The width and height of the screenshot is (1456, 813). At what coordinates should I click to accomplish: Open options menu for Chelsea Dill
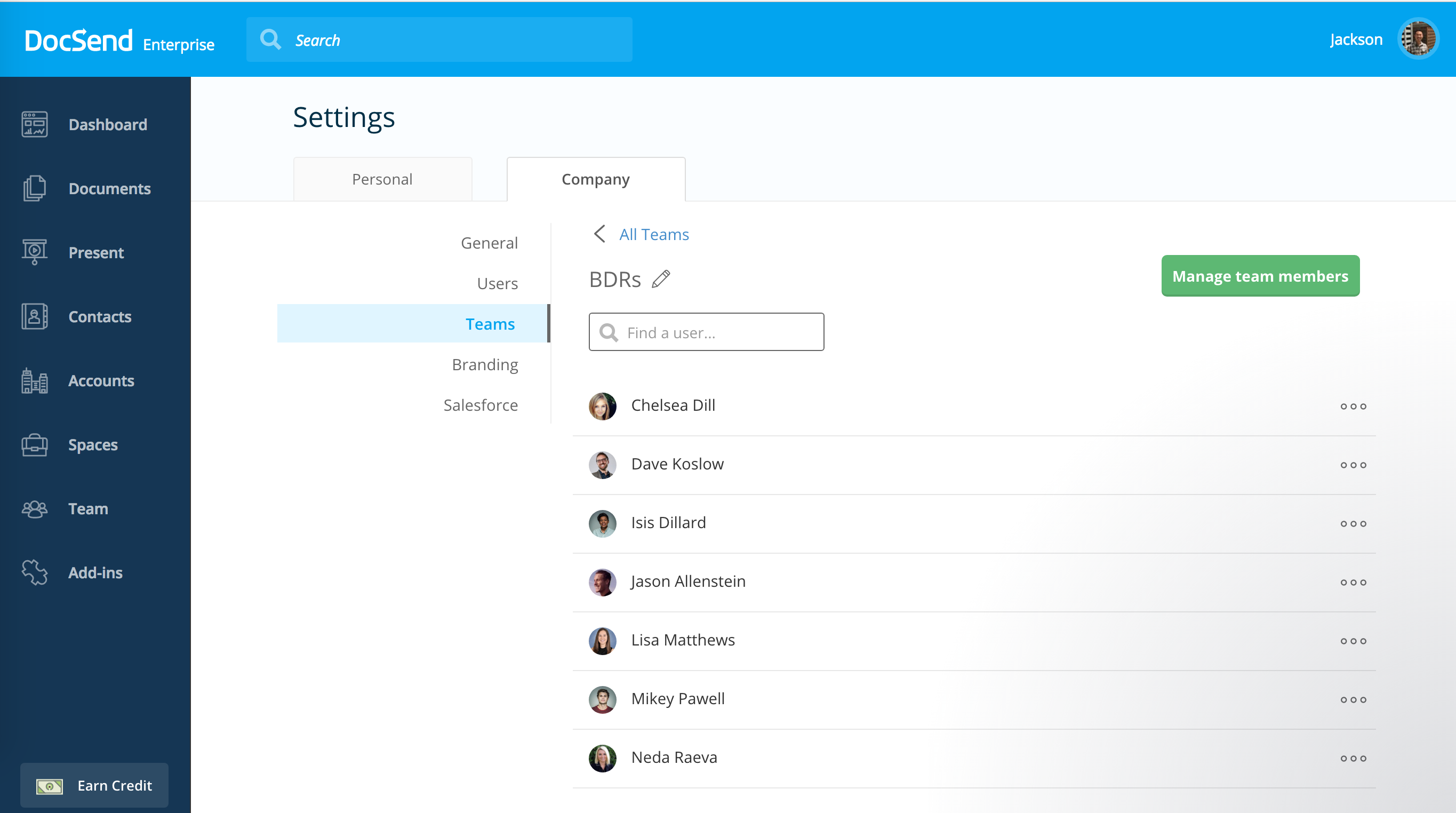tap(1353, 407)
